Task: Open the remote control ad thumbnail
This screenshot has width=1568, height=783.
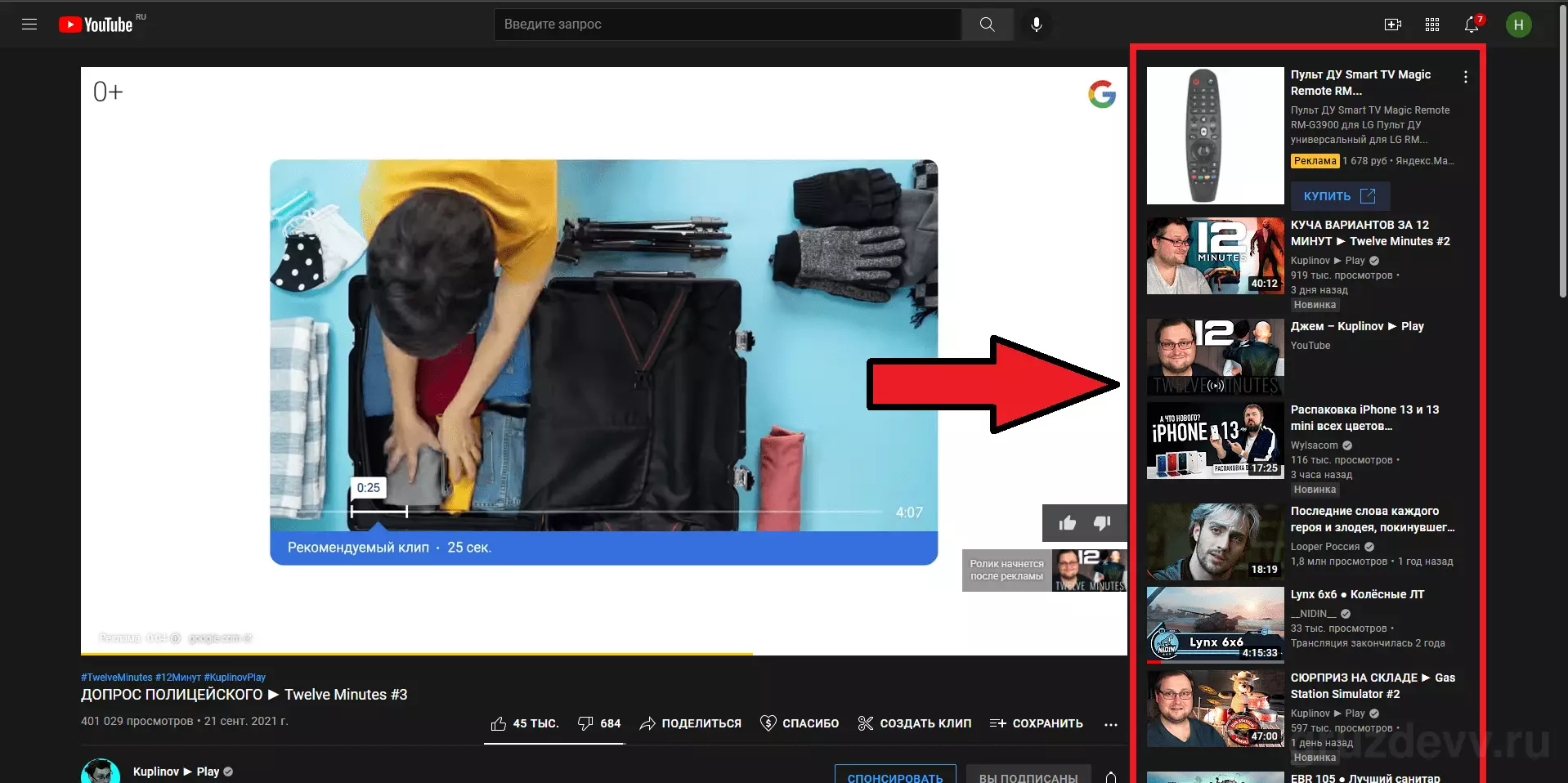Action: [1216, 136]
